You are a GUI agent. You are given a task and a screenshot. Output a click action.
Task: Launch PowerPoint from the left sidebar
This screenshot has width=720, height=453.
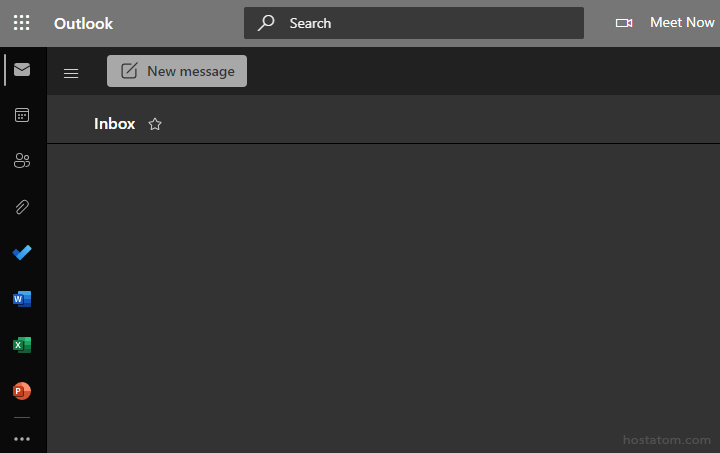click(22, 391)
